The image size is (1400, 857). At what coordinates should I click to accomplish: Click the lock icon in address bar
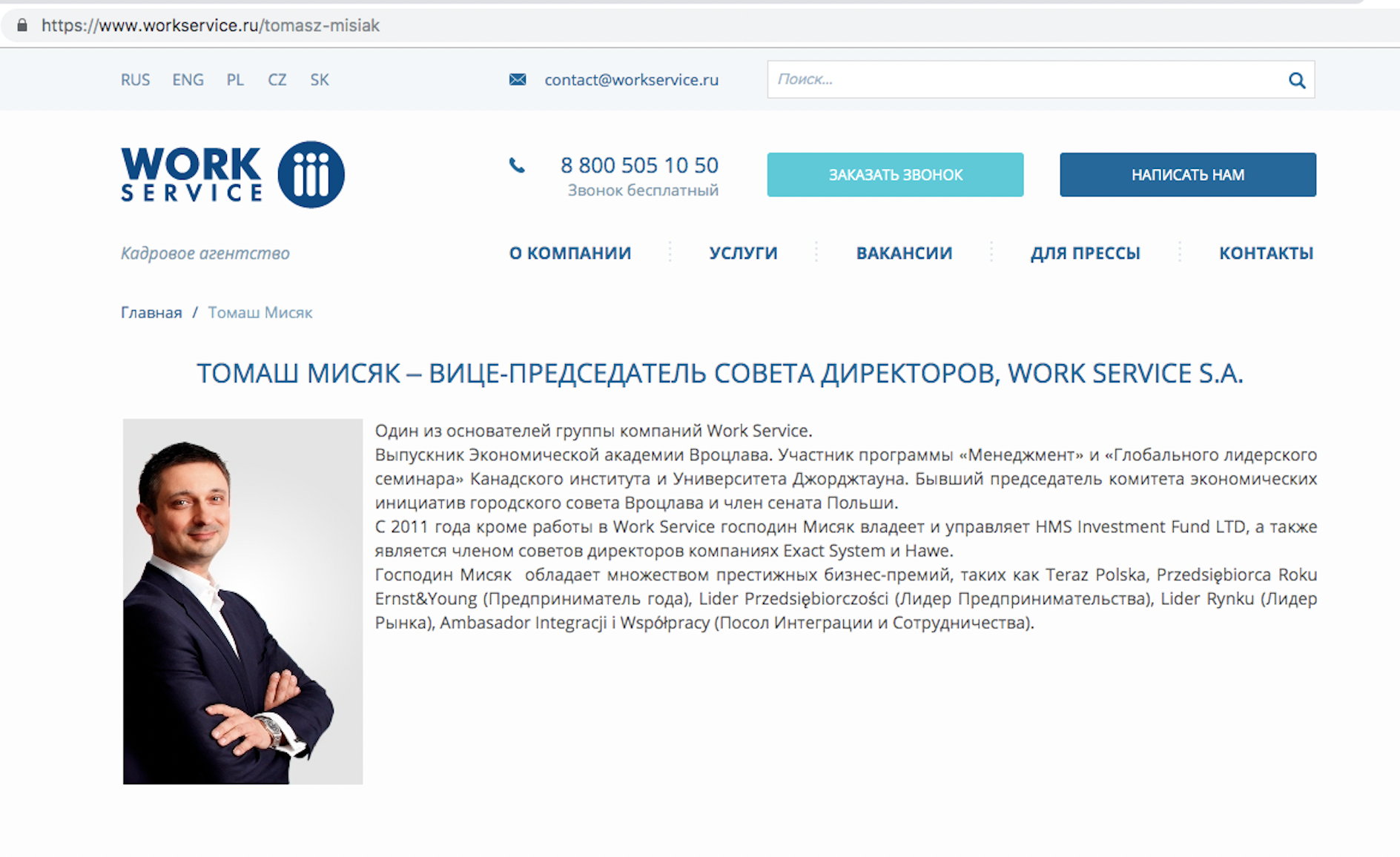[x=22, y=25]
